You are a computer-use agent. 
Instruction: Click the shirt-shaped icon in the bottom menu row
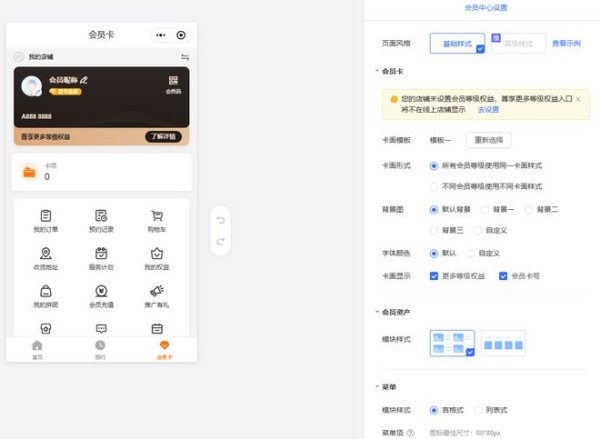pyautogui.click(x=46, y=329)
